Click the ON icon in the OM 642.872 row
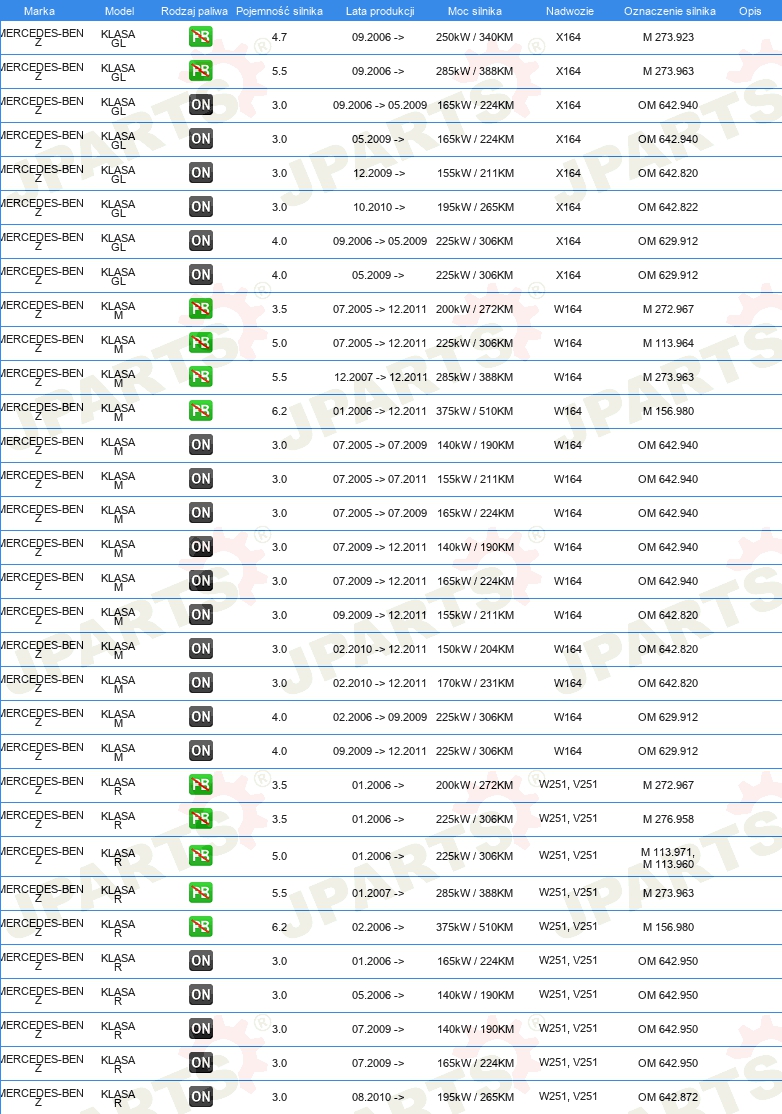 click(201, 1096)
